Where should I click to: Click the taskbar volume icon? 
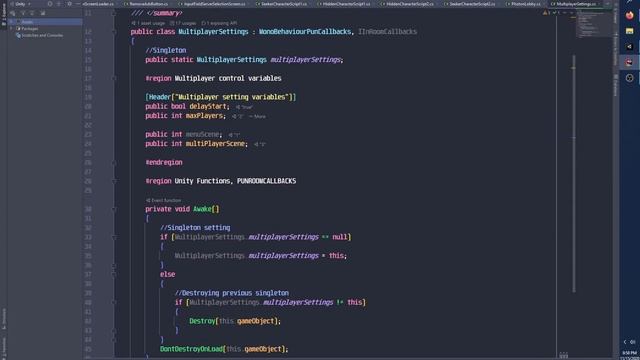633,342
